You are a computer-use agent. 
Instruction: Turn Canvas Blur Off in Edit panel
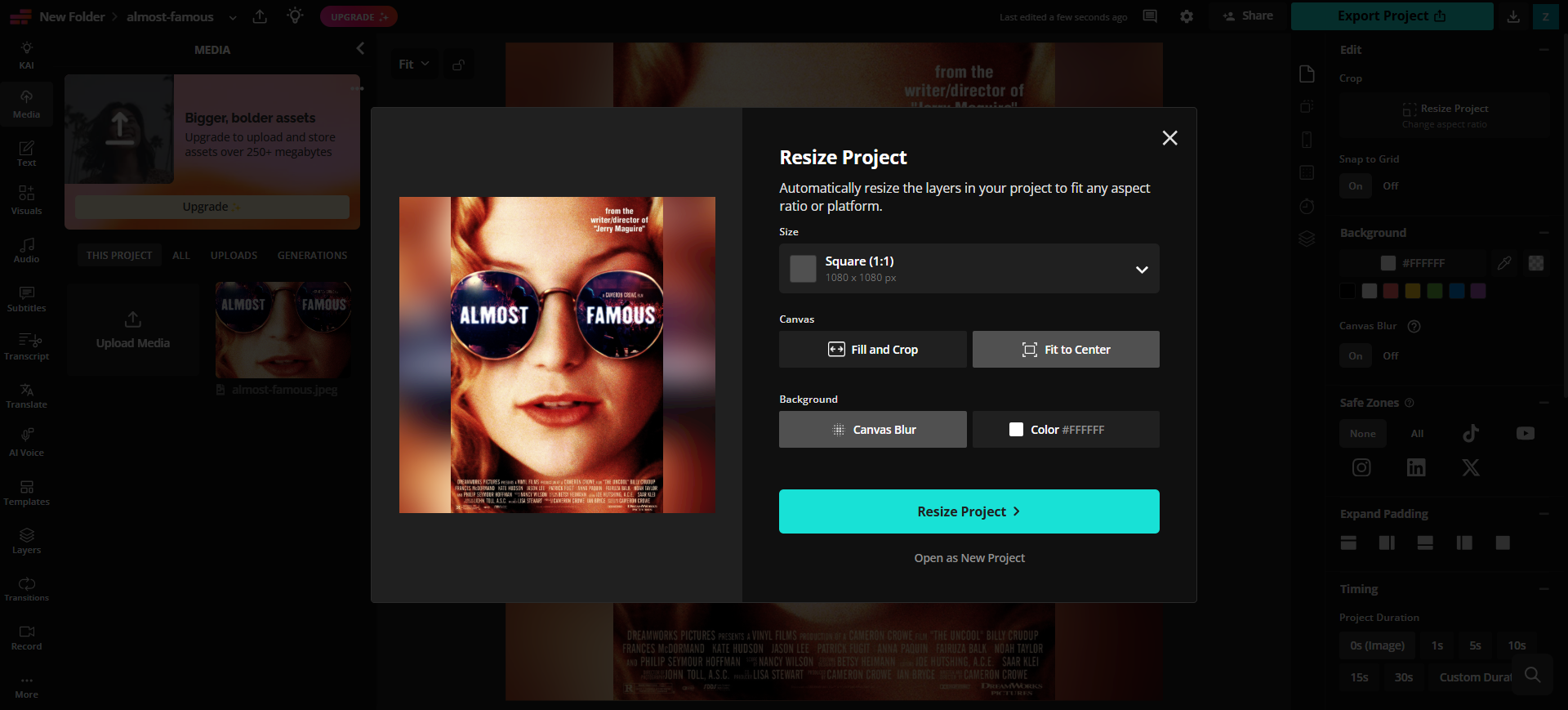(1391, 356)
